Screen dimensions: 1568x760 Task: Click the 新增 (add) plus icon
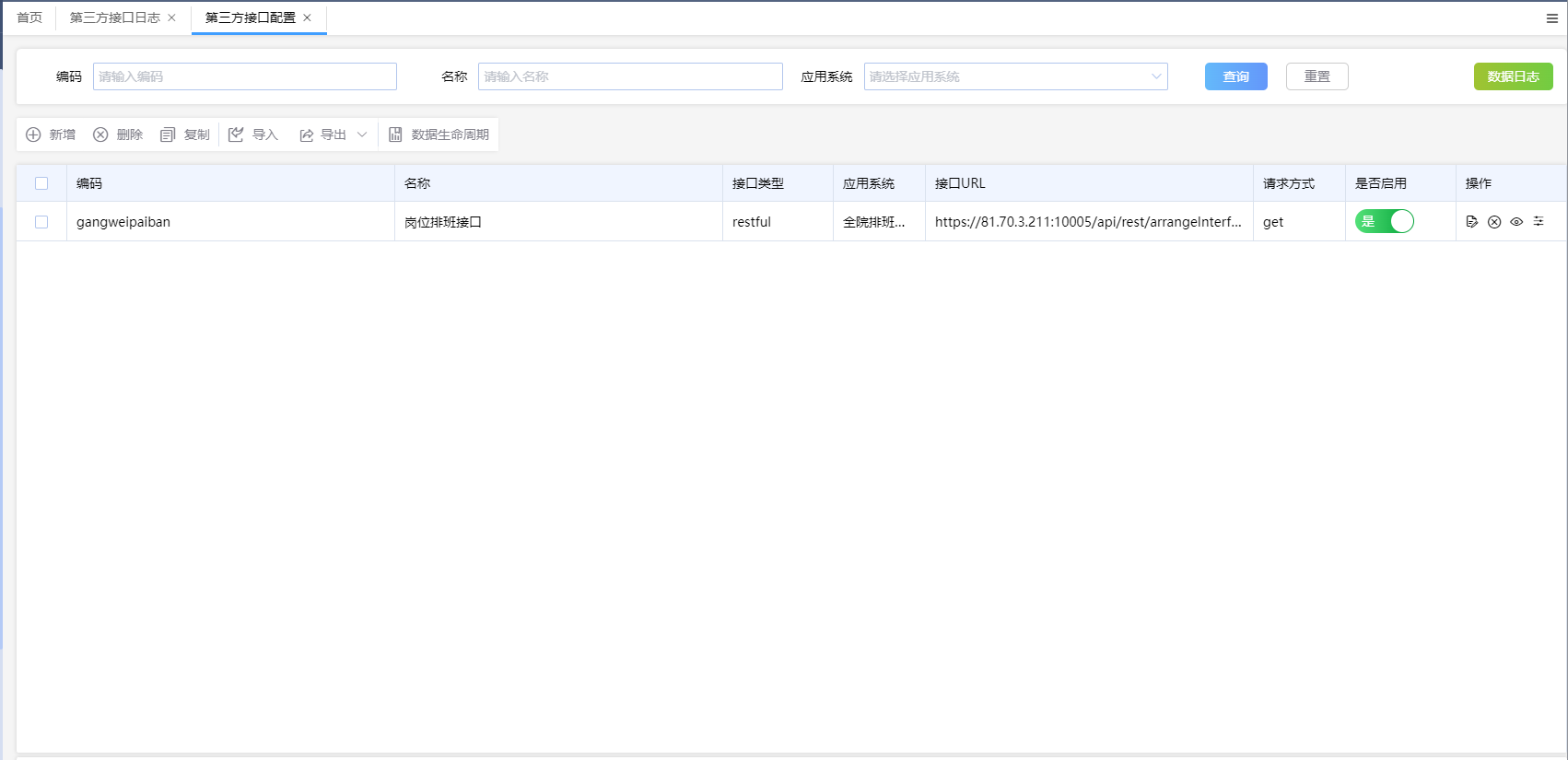pos(33,134)
